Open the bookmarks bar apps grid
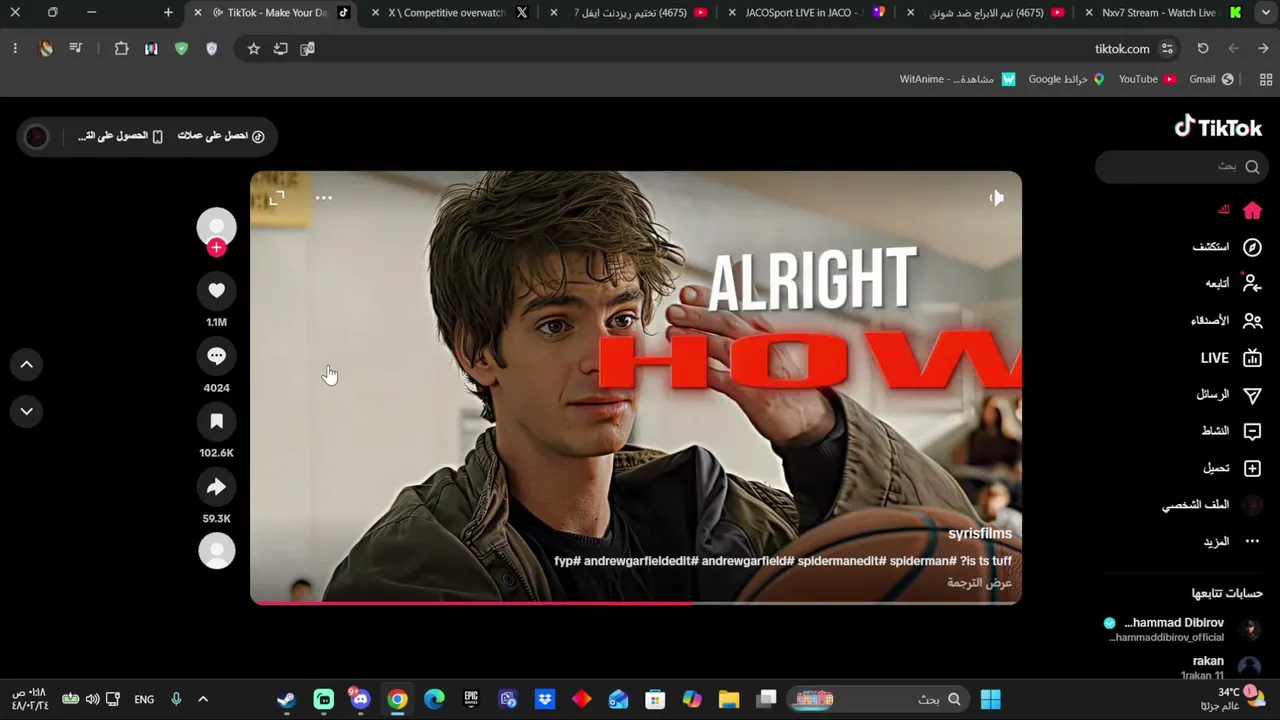 pyautogui.click(x=1265, y=79)
